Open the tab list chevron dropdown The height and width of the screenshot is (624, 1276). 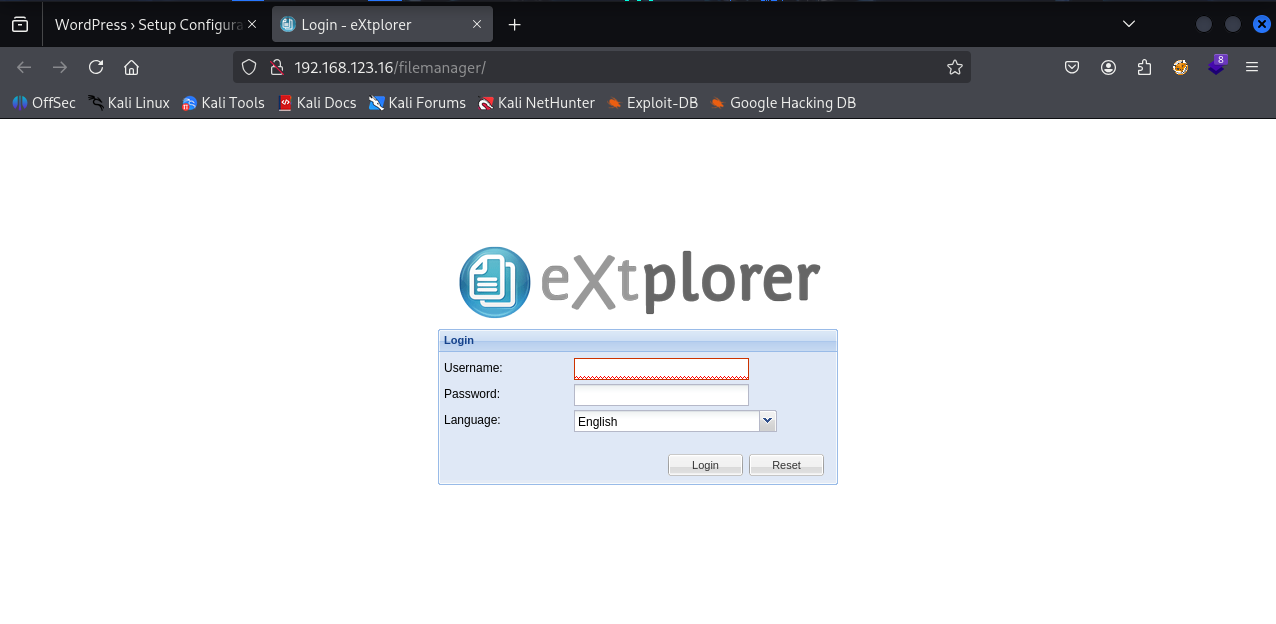pyautogui.click(x=1129, y=24)
